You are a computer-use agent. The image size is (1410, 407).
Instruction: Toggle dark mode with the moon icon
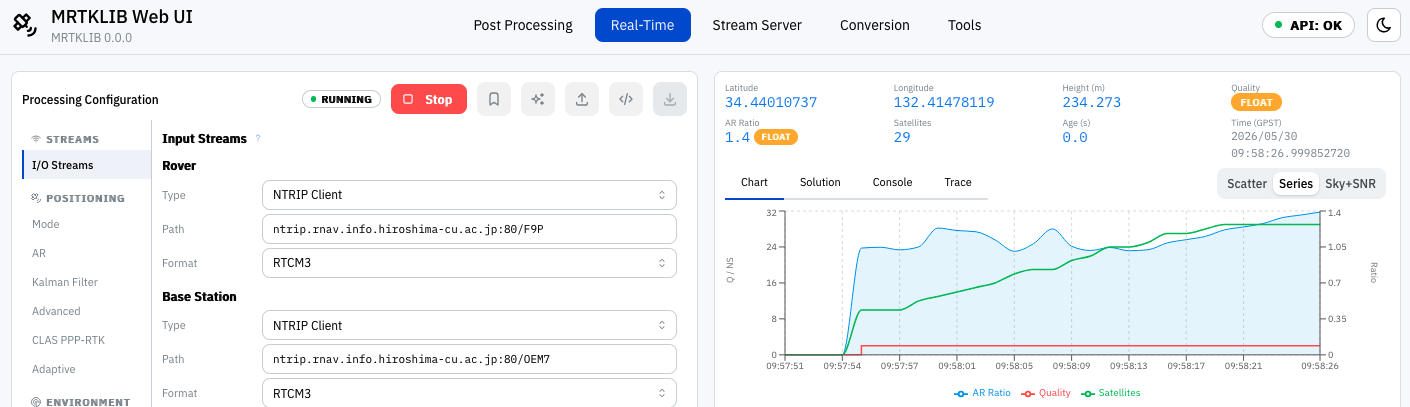pos(1384,25)
